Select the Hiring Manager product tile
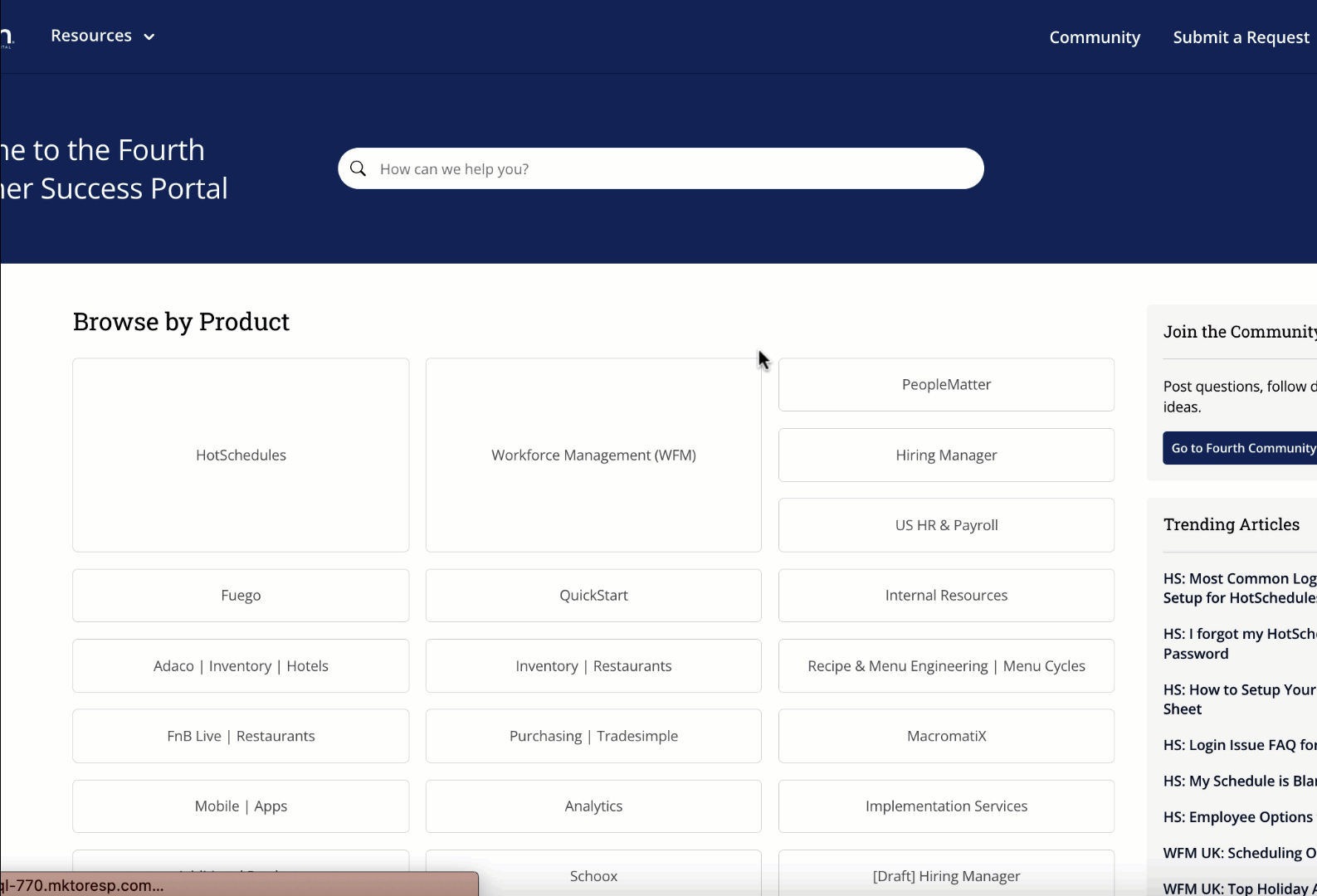The height and width of the screenshot is (896, 1317). (x=946, y=455)
